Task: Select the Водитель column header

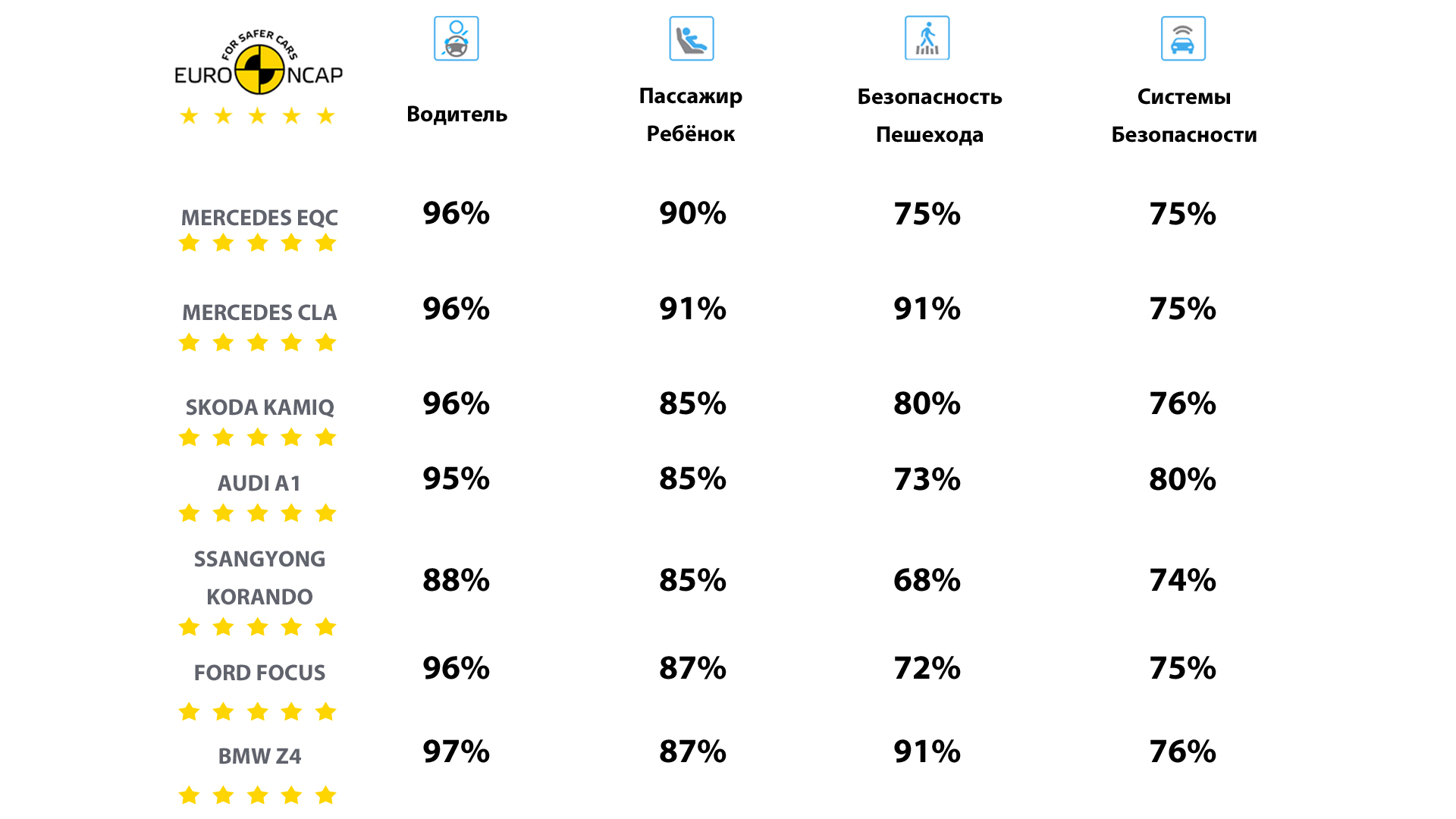Action: (457, 115)
